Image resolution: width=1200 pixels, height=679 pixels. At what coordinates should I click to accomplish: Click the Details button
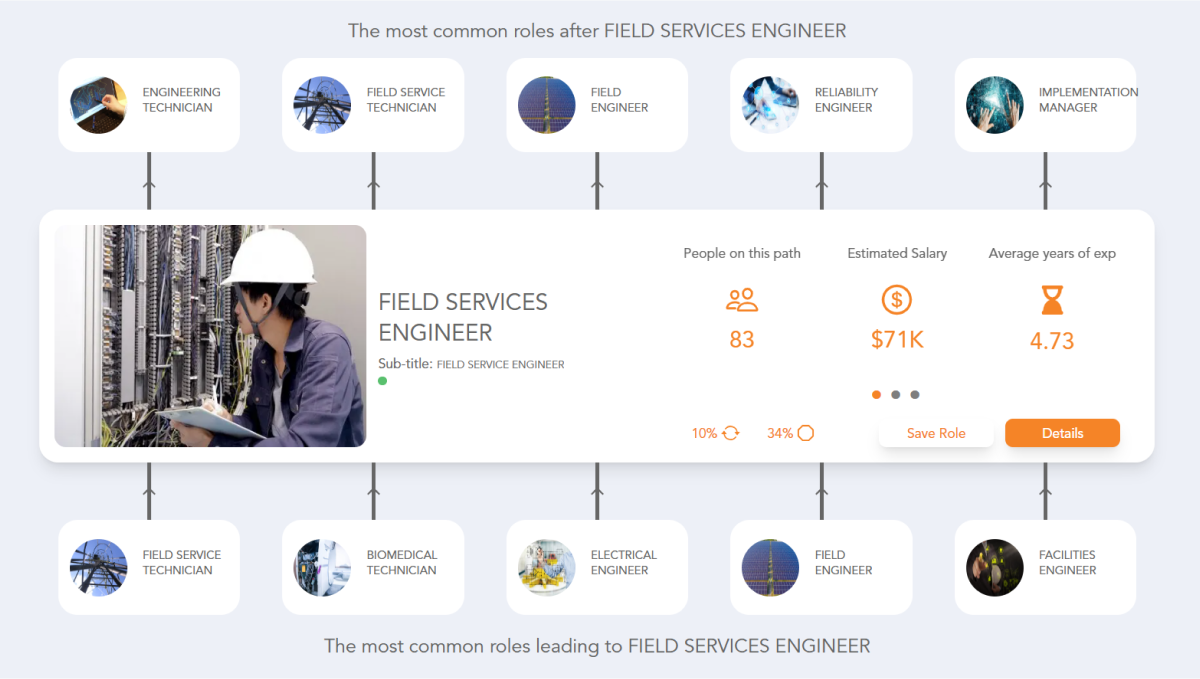pyautogui.click(x=1062, y=432)
